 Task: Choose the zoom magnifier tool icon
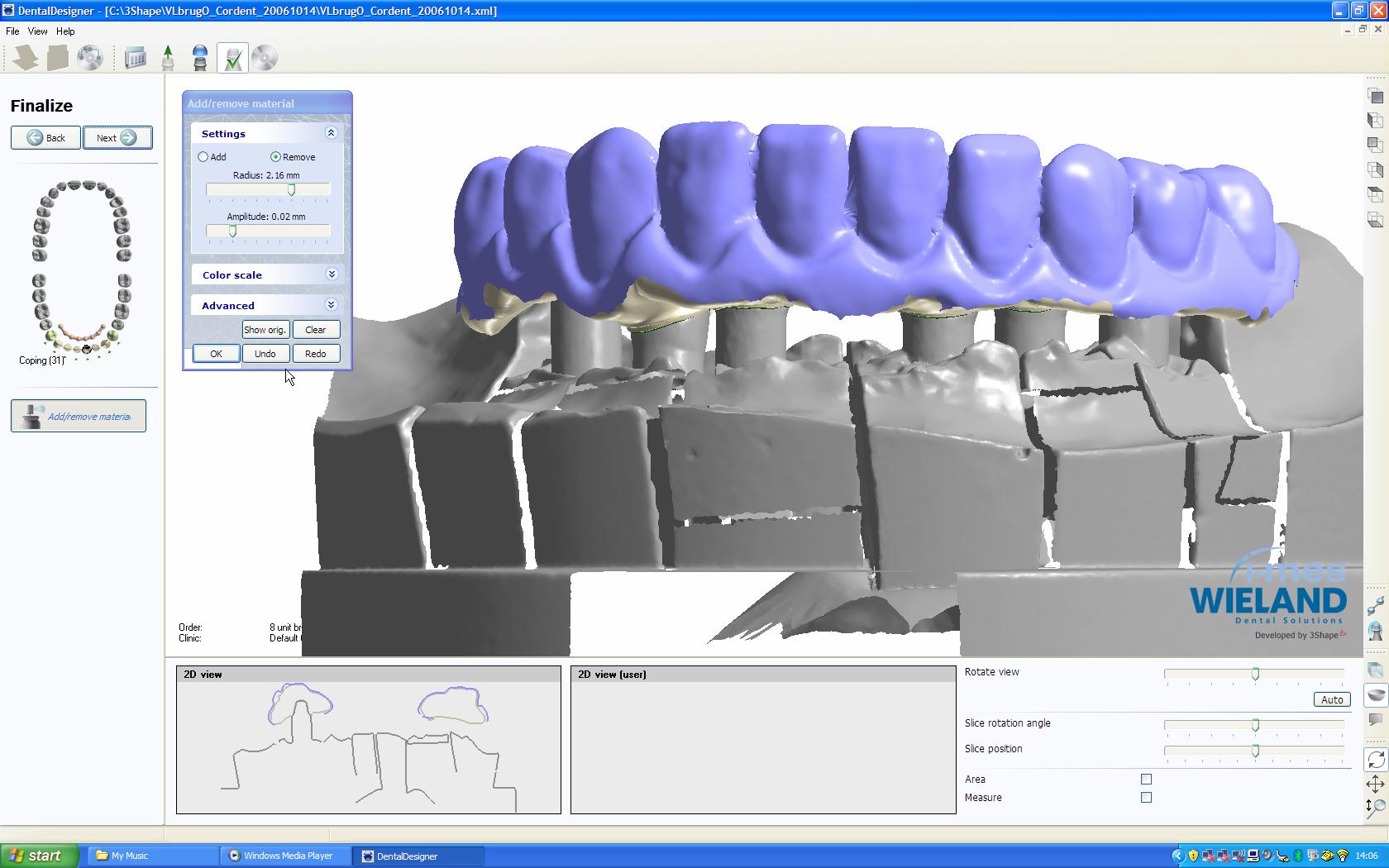(x=1375, y=807)
